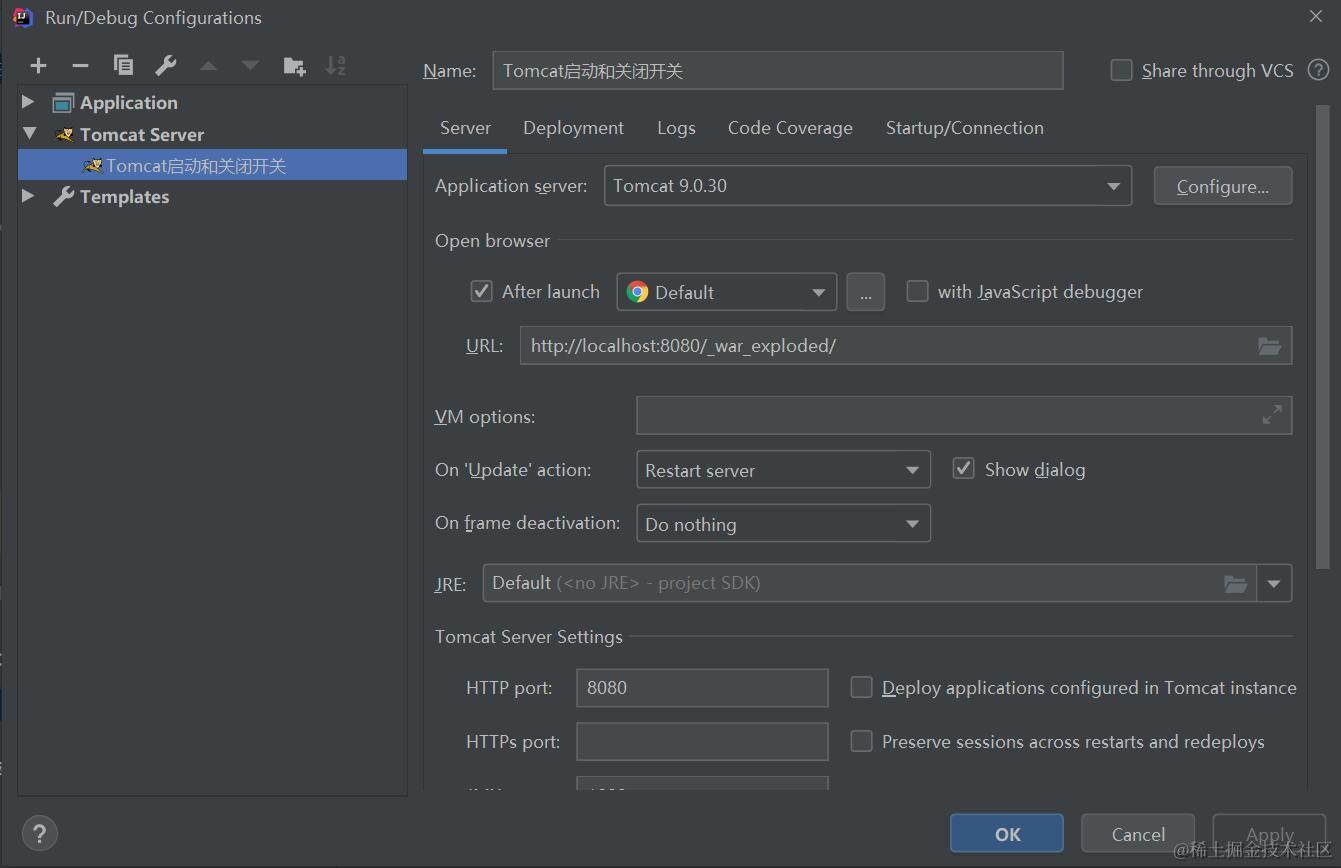Click the VM options input field

pos(964,415)
